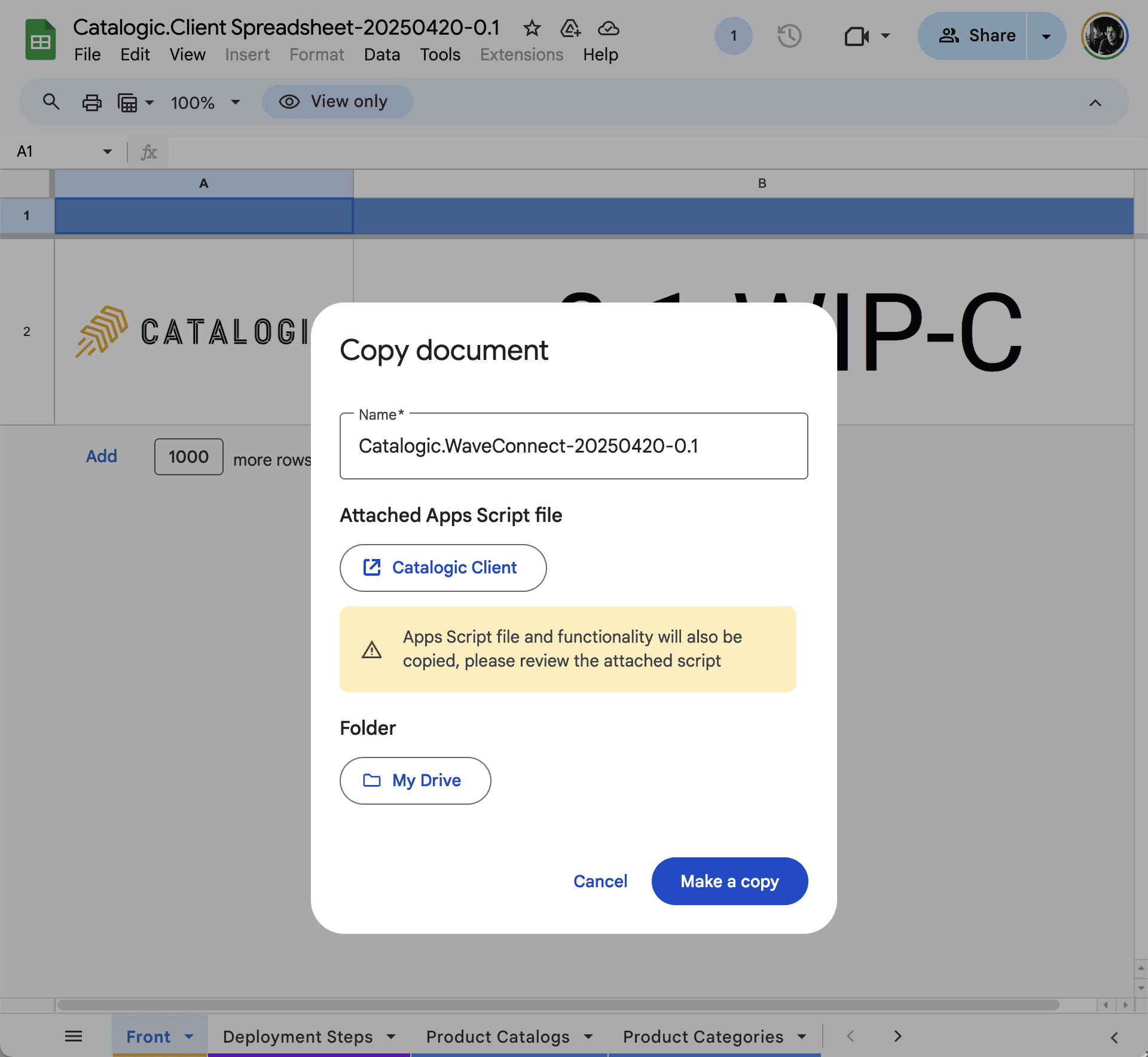Switch to the Product Catalogs sheet tab
Image resolution: width=1148 pixels, height=1057 pixels.
(497, 1036)
